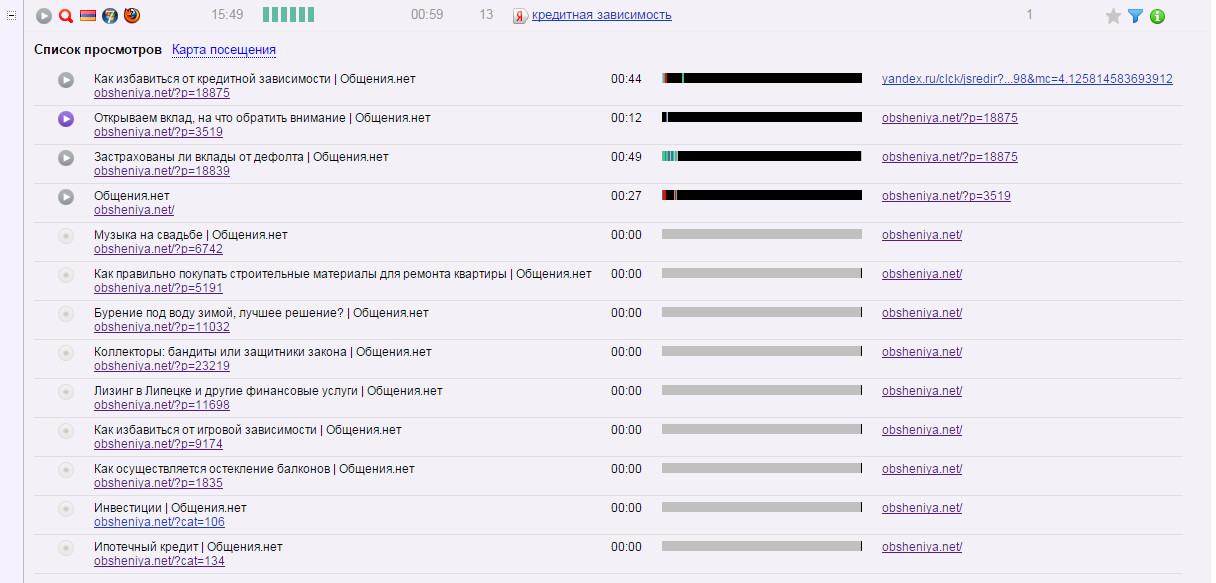1216x583 pixels.
Task: Click the inactive play icon for Ипотечный кредит row
Action: point(66,548)
